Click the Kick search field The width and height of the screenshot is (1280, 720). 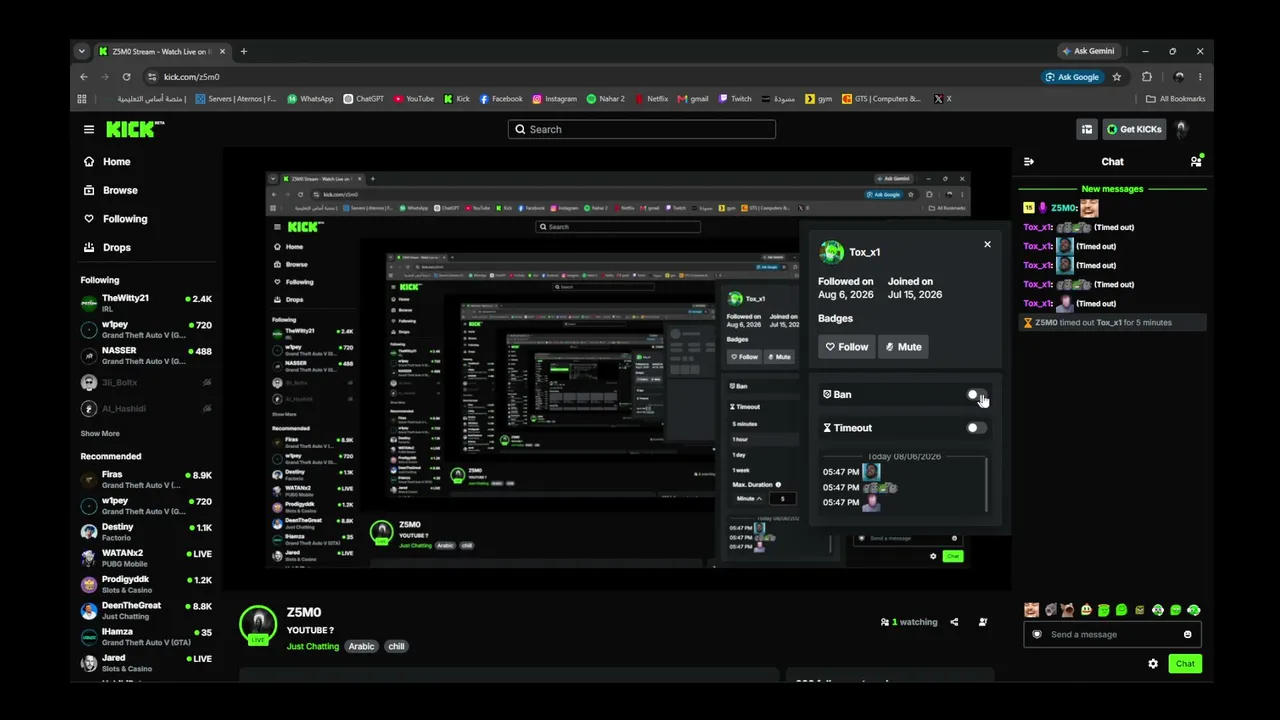(x=641, y=129)
